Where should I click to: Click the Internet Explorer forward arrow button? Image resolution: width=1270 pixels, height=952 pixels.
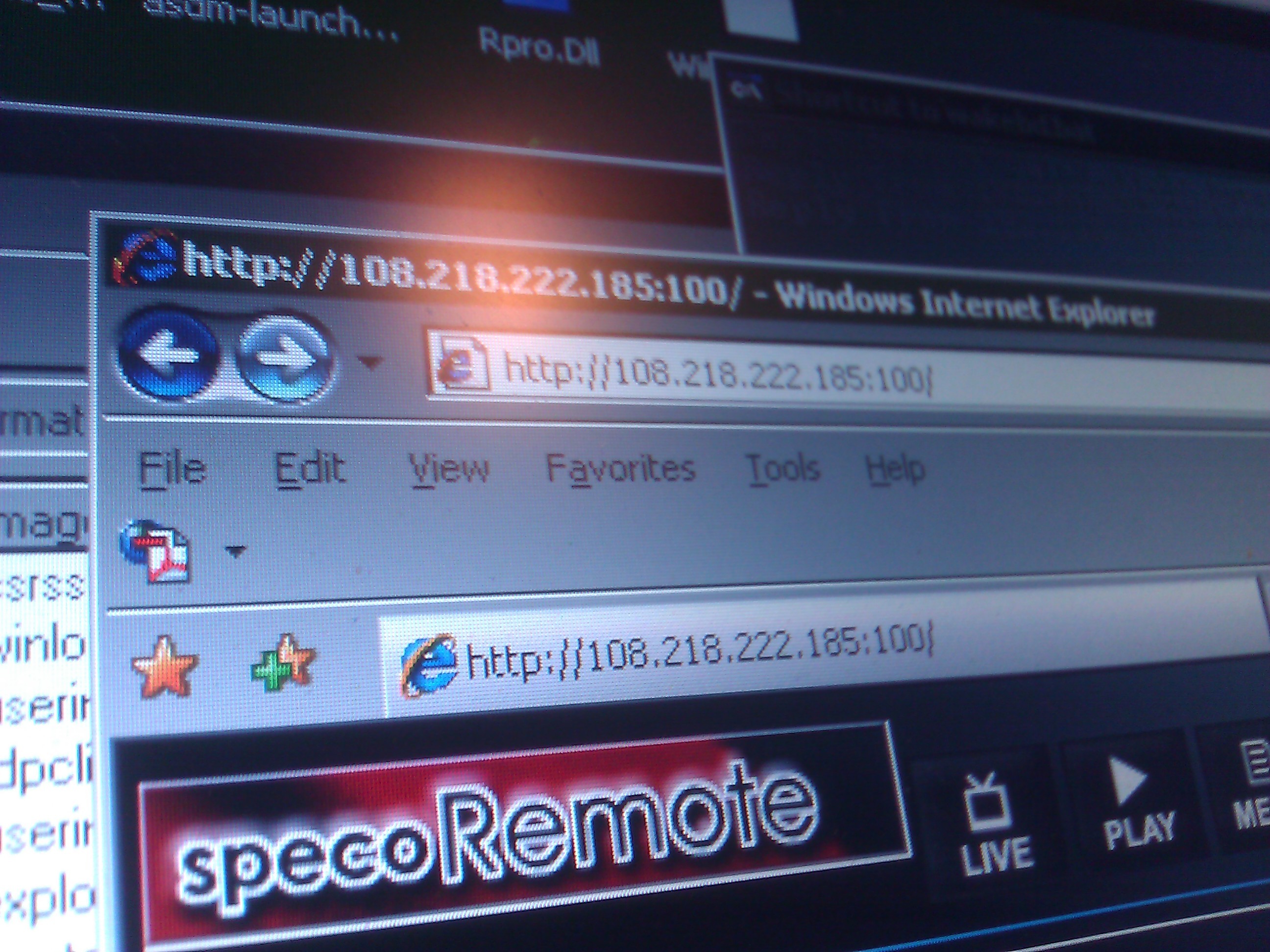[284, 357]
